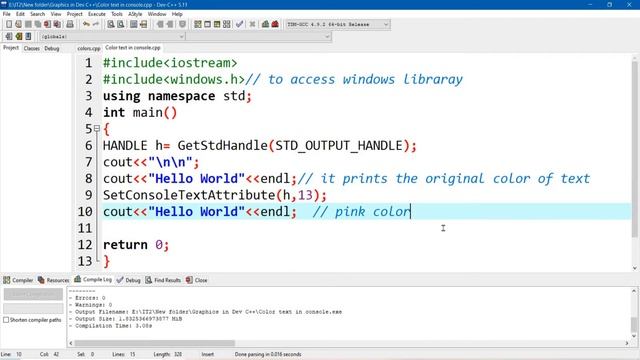Click the Save All toolbar icon
Screen dimensions: 640x360
tap(38, 24)
